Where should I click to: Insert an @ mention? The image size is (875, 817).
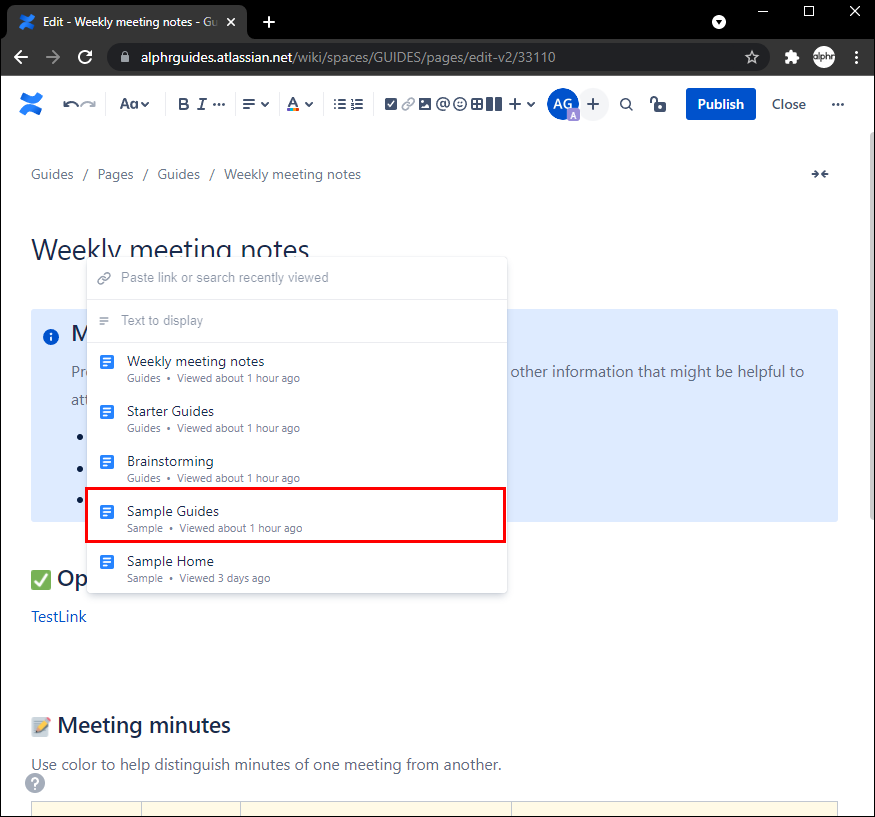click(443, 104)
